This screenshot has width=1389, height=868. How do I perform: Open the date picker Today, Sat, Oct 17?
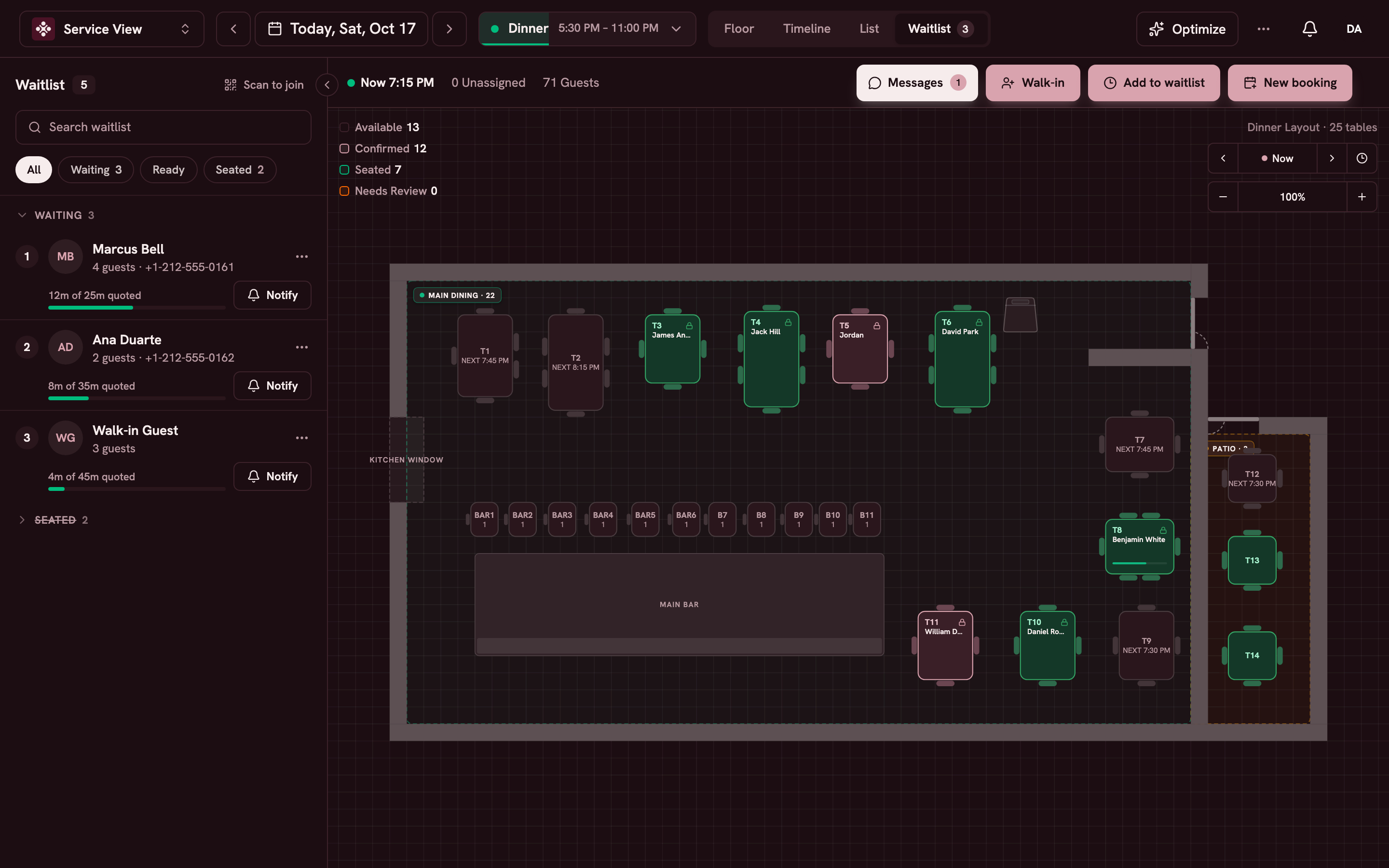341,29
